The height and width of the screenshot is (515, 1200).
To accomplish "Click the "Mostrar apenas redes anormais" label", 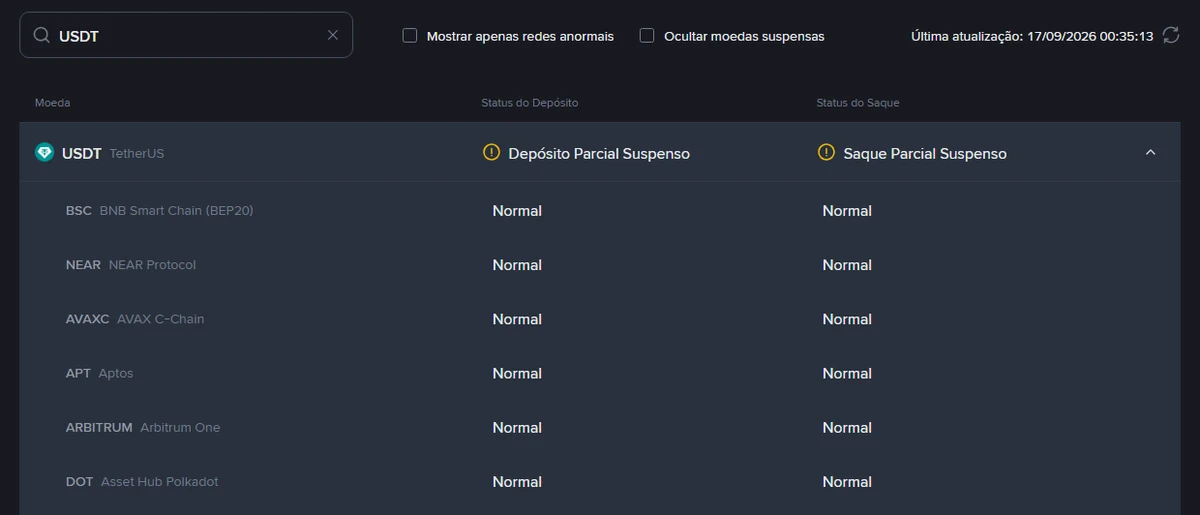I will pos(520,36).
